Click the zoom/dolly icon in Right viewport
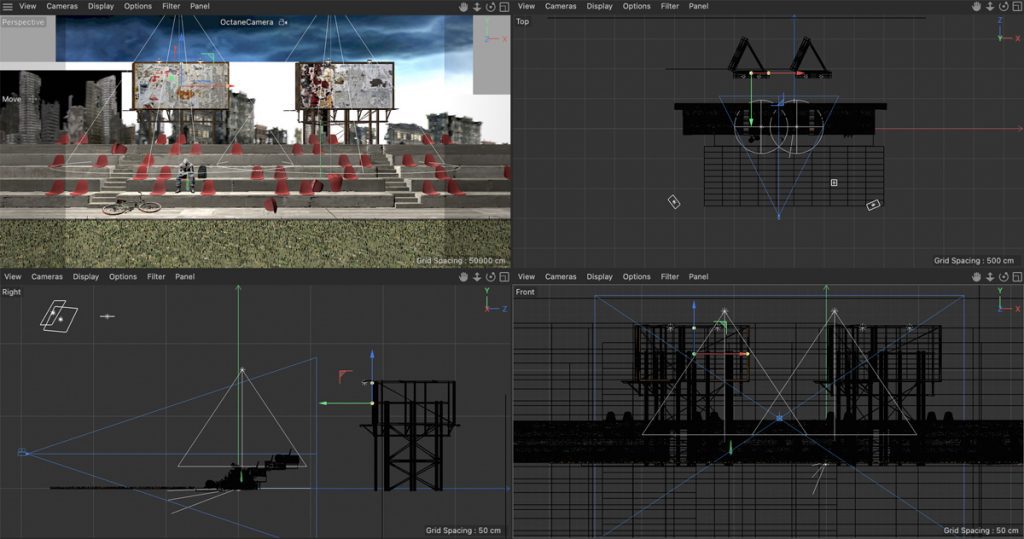 pos(478,277)
